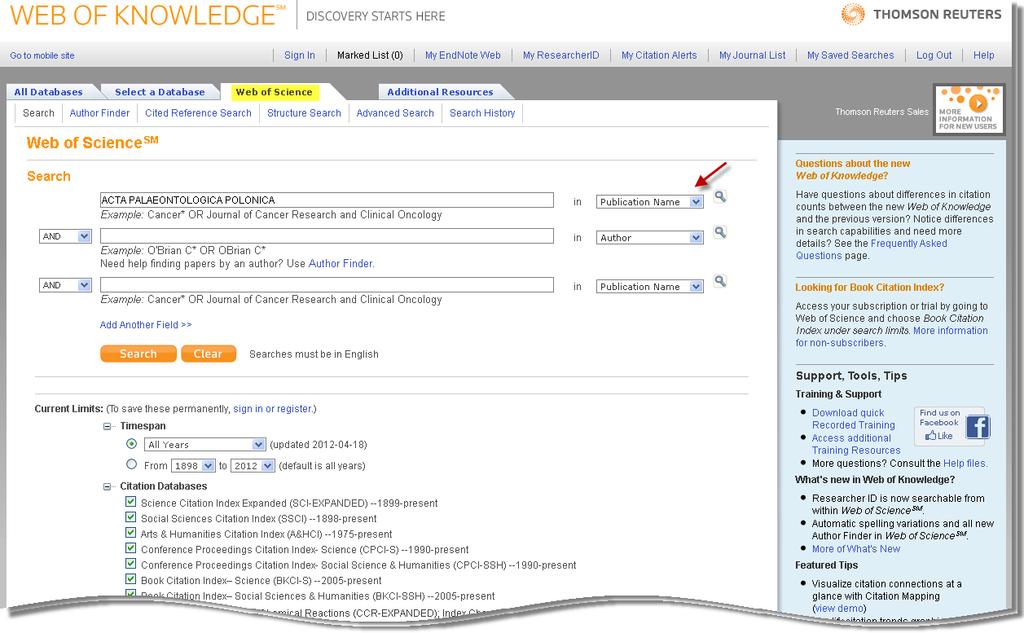Screen dimensions: 1024x633
Task: Click the Go to mobile site link
Action: click(x=42, y=56)
